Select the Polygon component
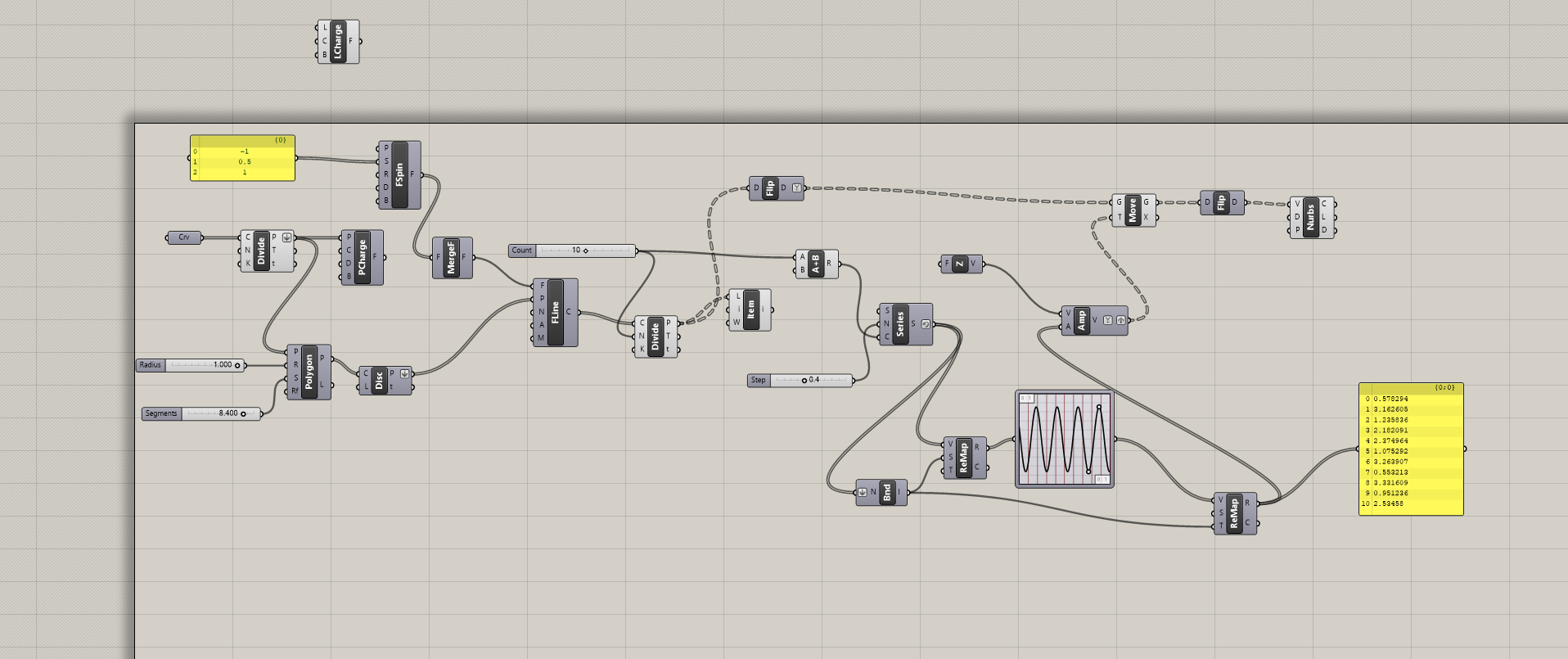Screen dimensions: 1568x659 click(309, 372)
